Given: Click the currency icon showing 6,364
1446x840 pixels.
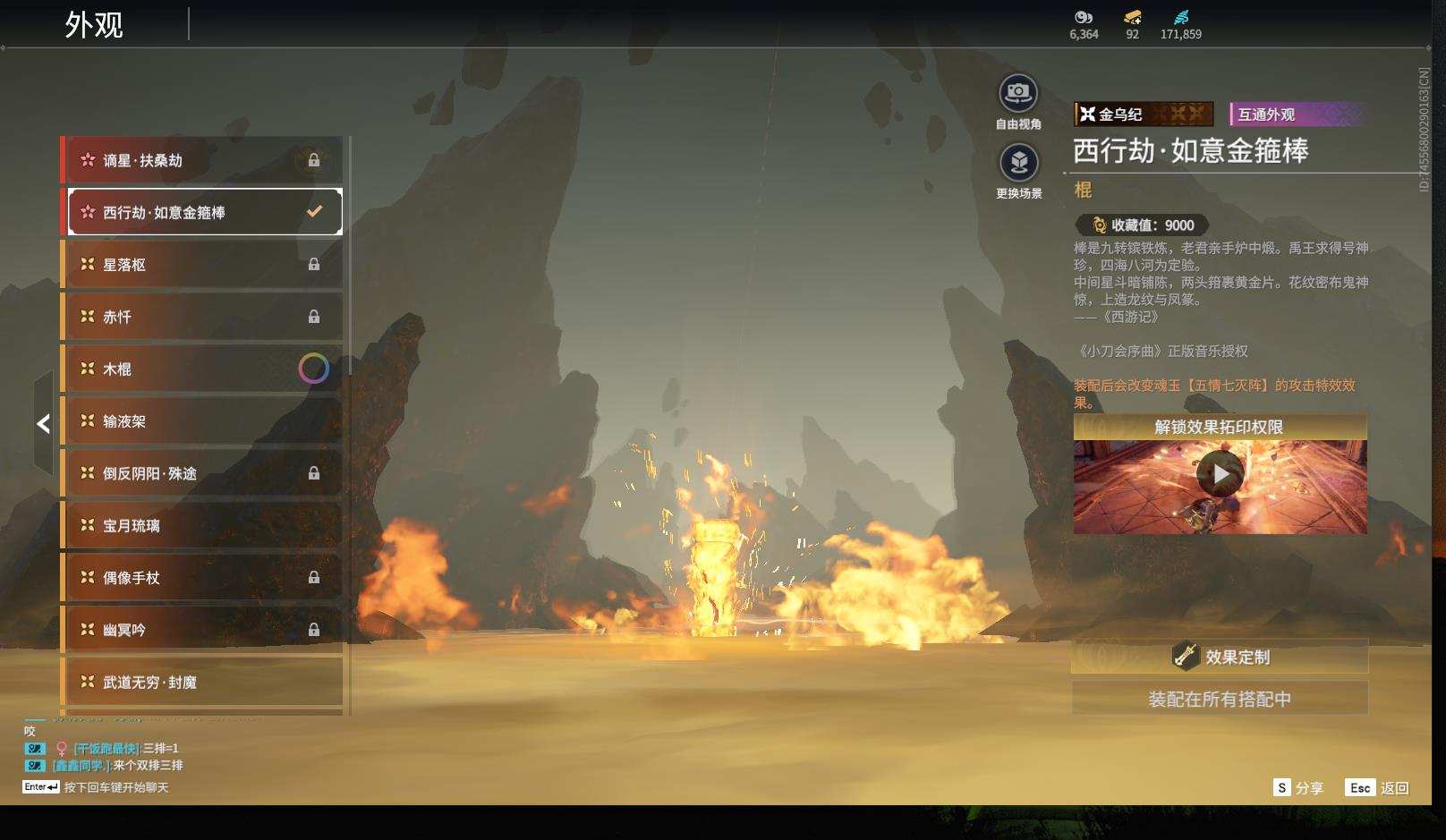Looking at the screenshot, I should pyautogui.click(x=1084, y=17).
